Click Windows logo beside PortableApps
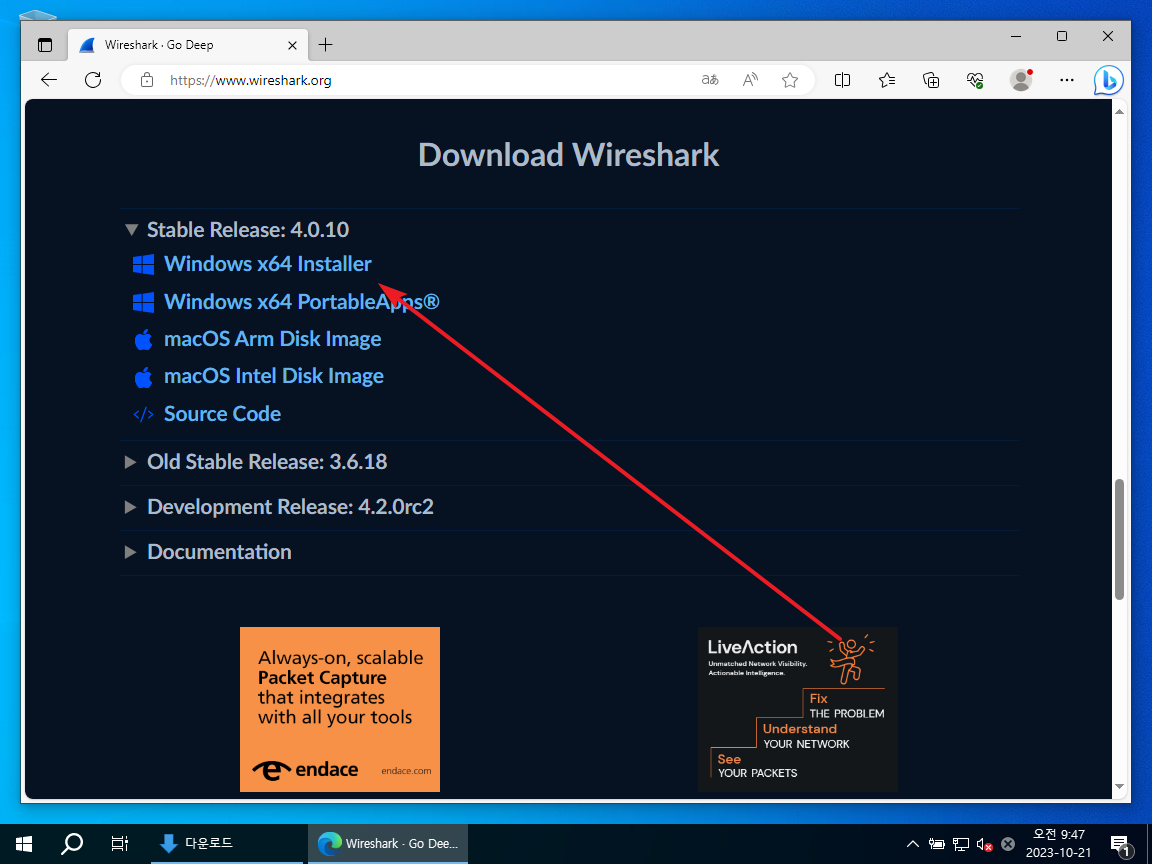 143,302
